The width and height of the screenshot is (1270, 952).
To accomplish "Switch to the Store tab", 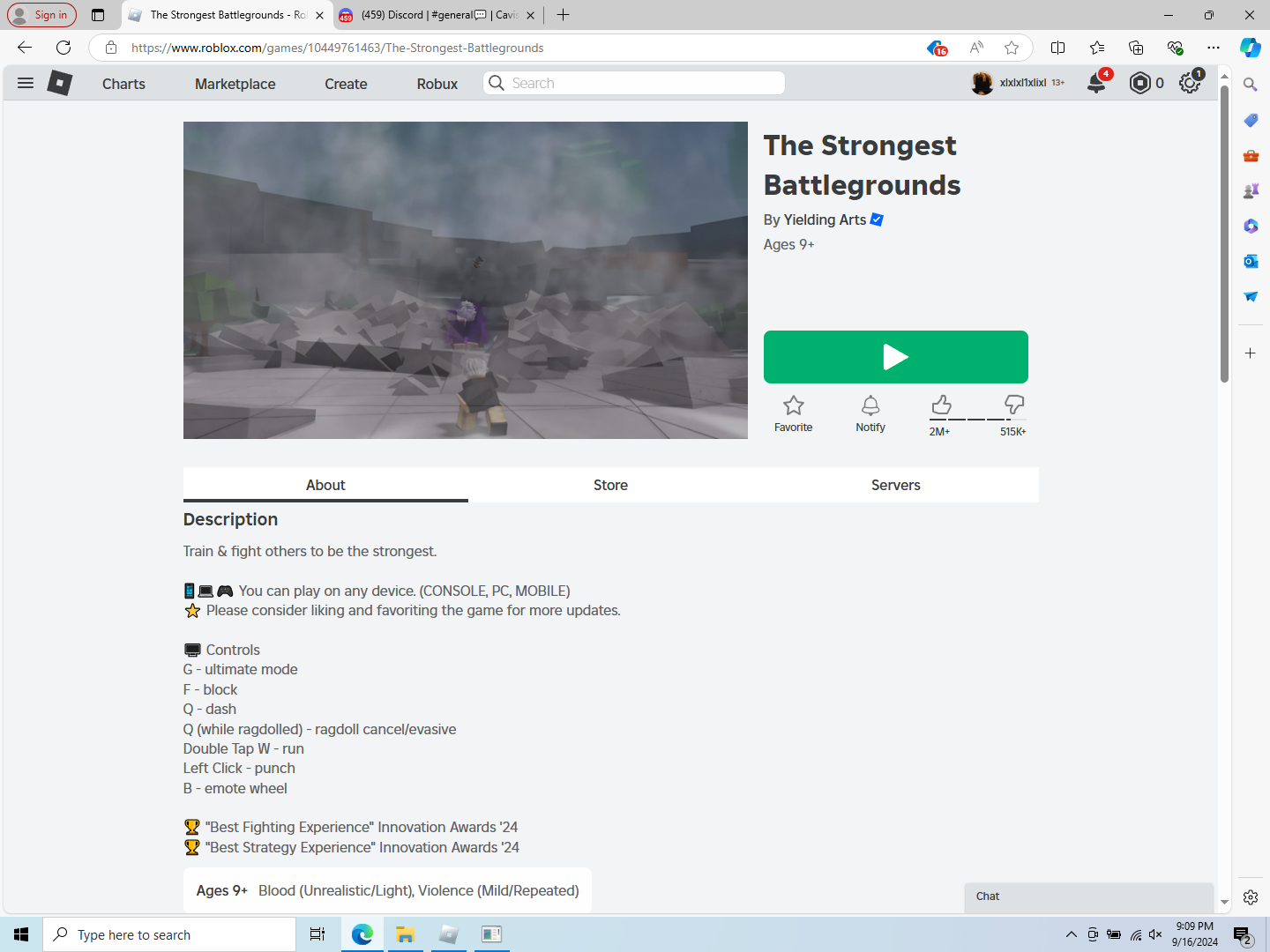I will (x=610, y=485).
